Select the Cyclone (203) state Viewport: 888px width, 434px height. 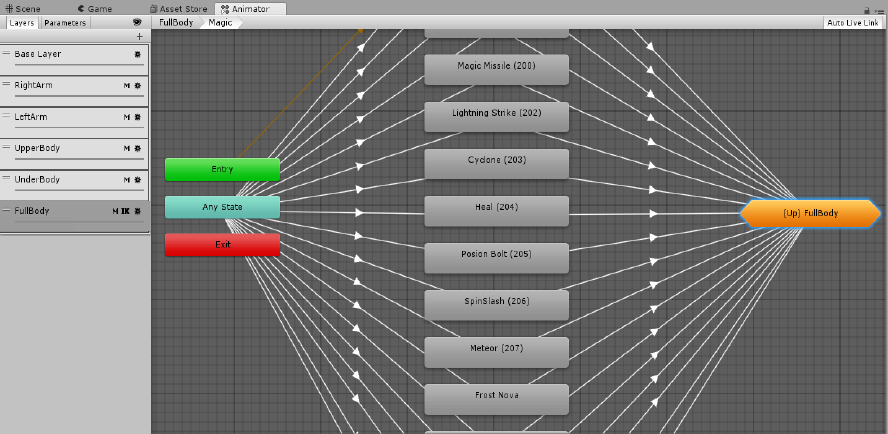point(497,164)
